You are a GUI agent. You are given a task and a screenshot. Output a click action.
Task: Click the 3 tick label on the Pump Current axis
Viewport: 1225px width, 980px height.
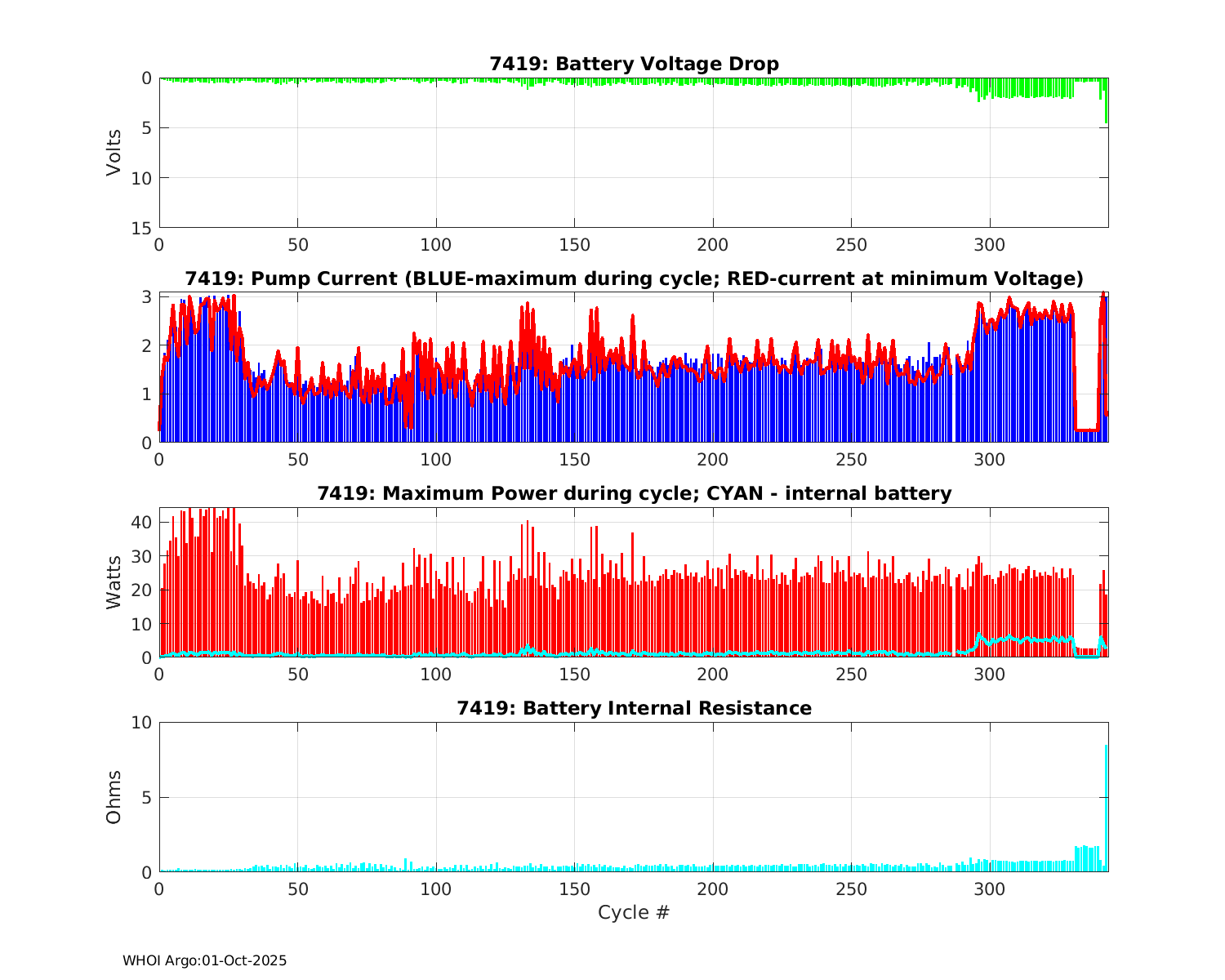coord(147,296)
